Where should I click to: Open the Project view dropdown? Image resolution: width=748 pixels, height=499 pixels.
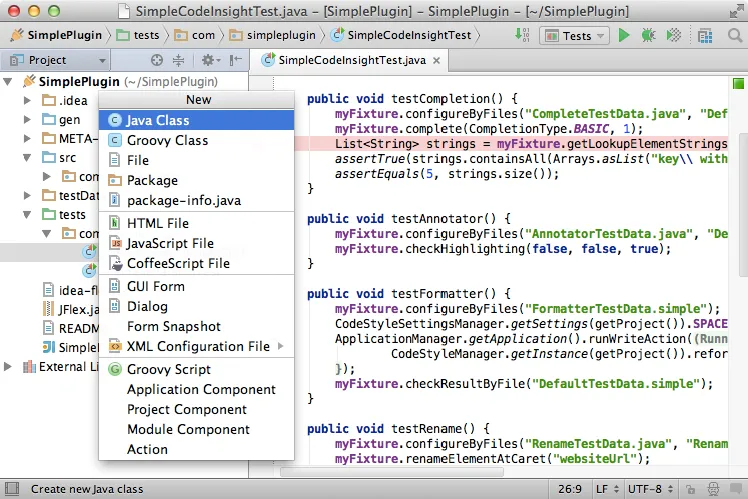pos(57,60)
